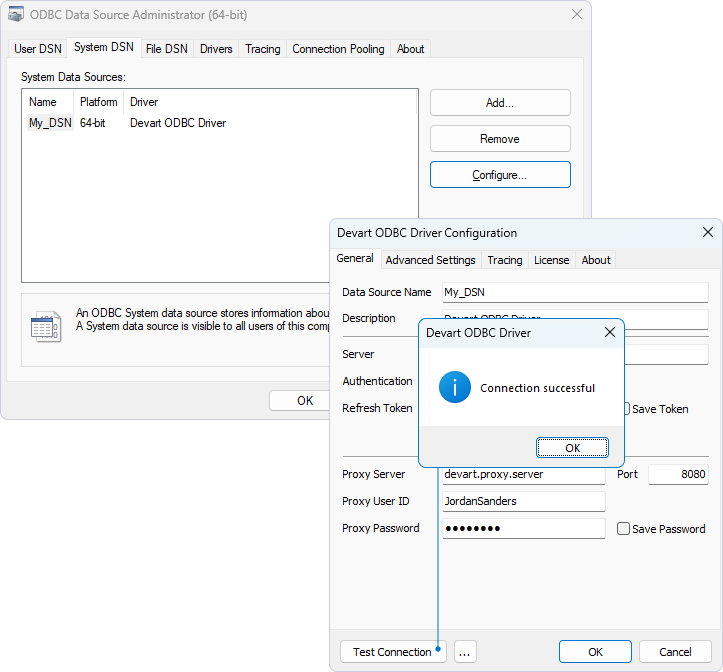Click the Remove button
The image size is (723, 672).
tap(500, 138)
